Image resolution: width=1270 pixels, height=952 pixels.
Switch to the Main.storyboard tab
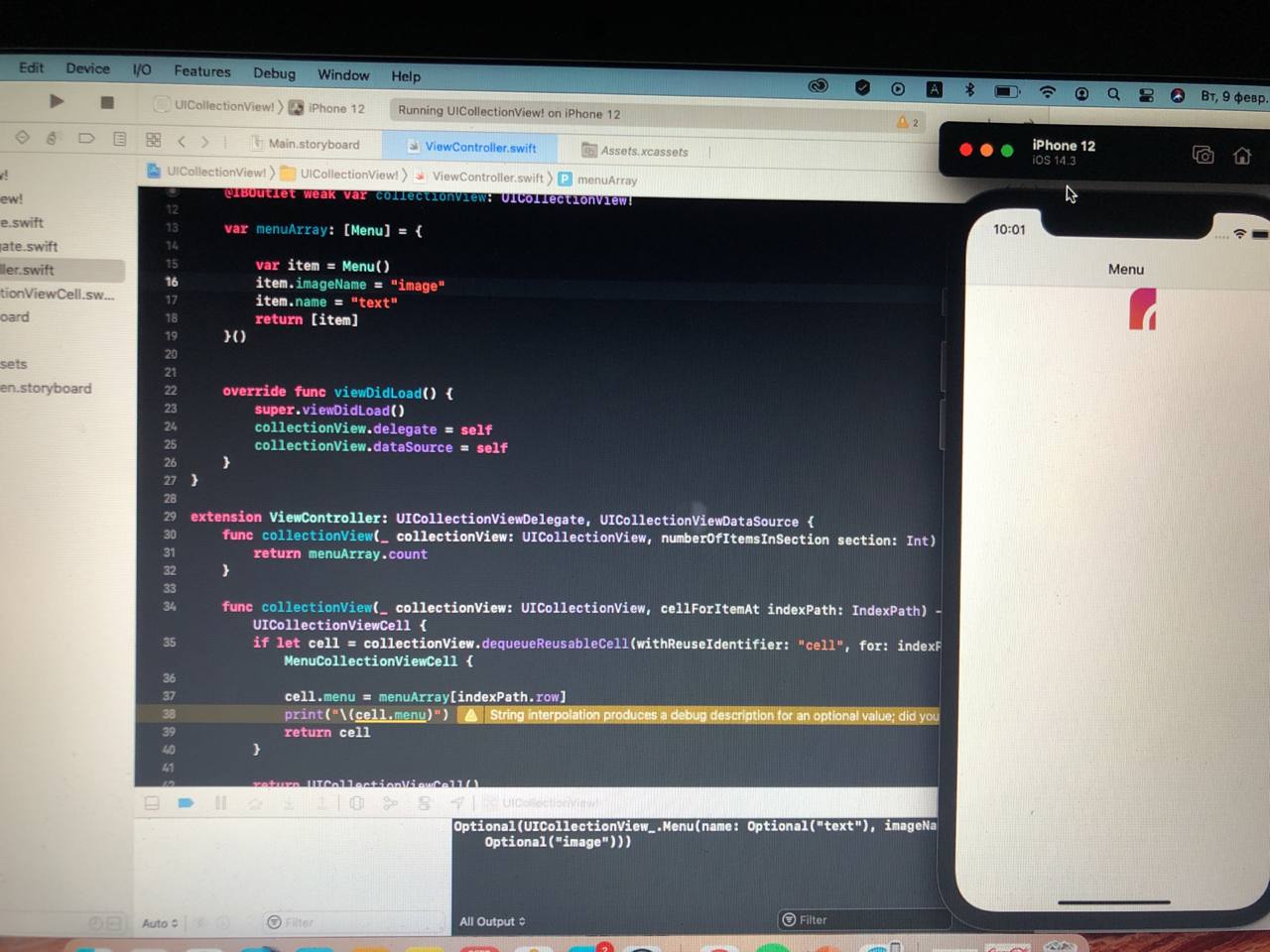coord(306,144)
